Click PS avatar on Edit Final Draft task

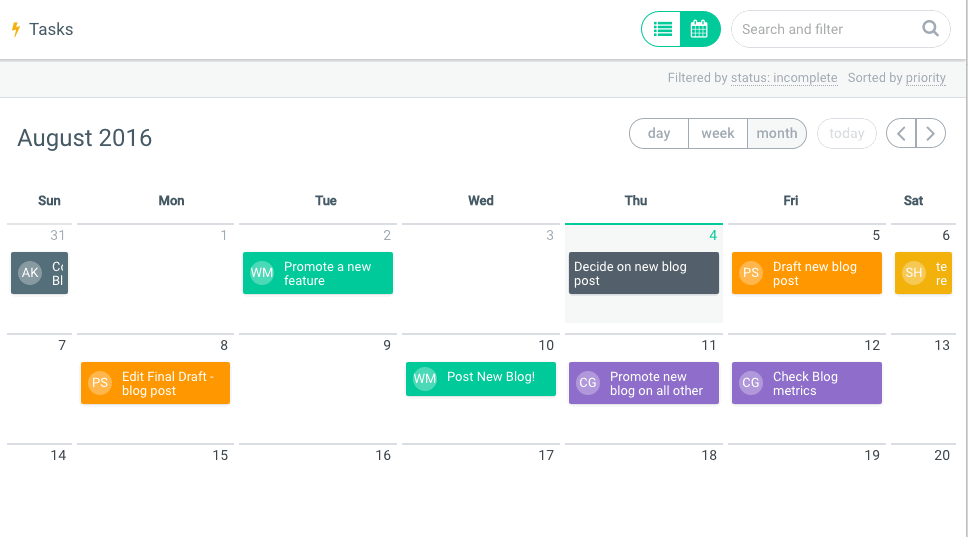100,383
